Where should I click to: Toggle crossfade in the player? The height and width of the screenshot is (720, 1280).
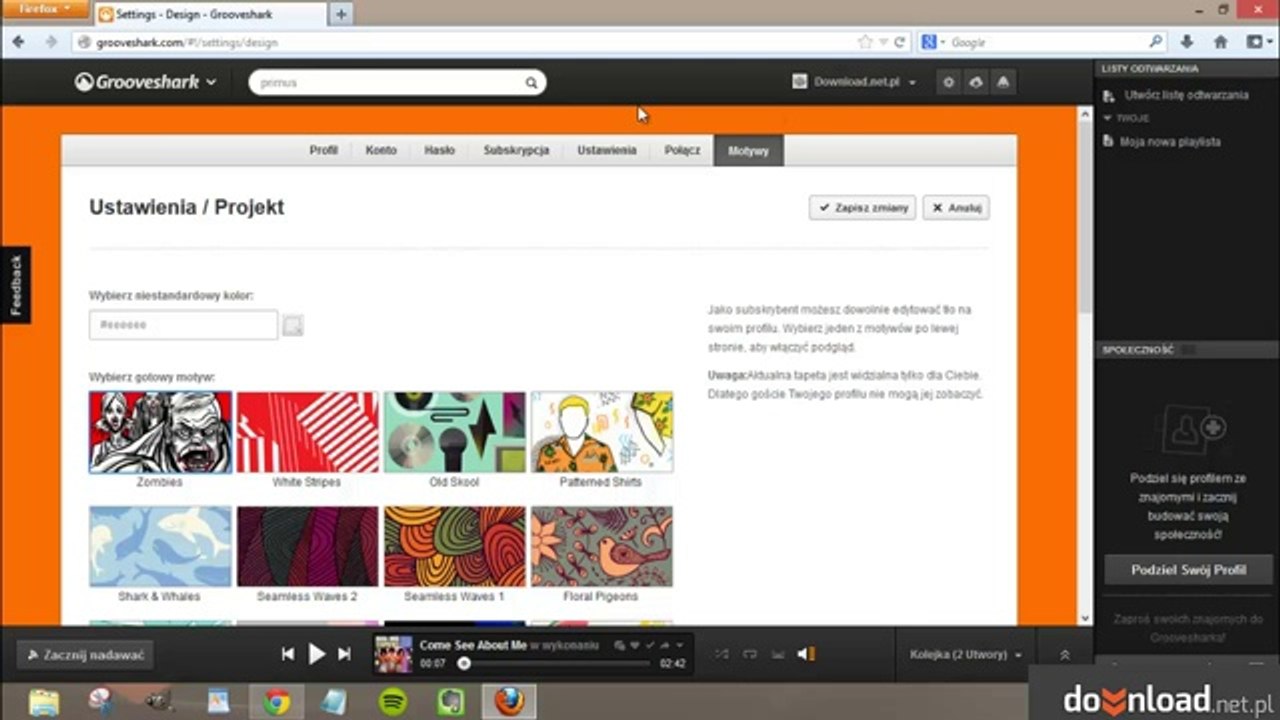[778, 654]
